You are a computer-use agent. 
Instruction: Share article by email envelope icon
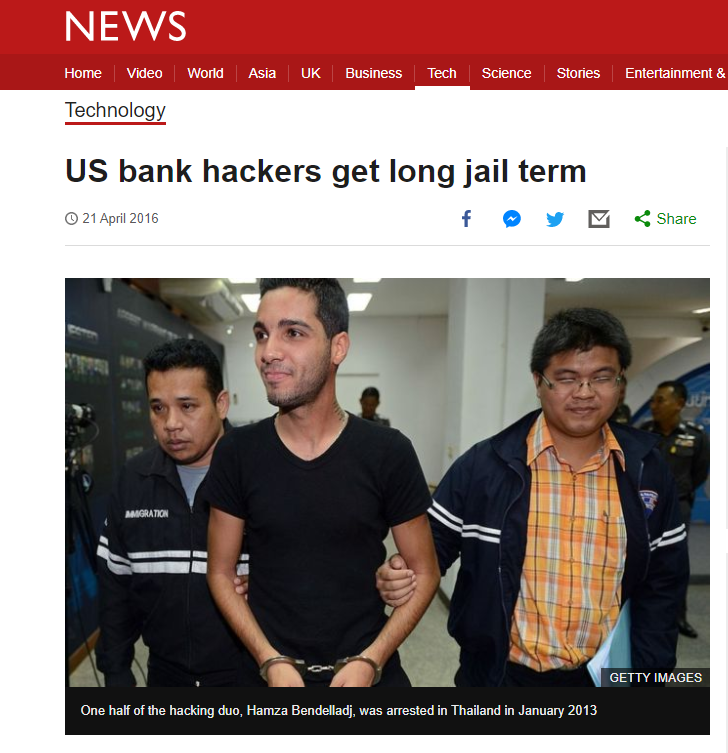click(x=599, y=219)
